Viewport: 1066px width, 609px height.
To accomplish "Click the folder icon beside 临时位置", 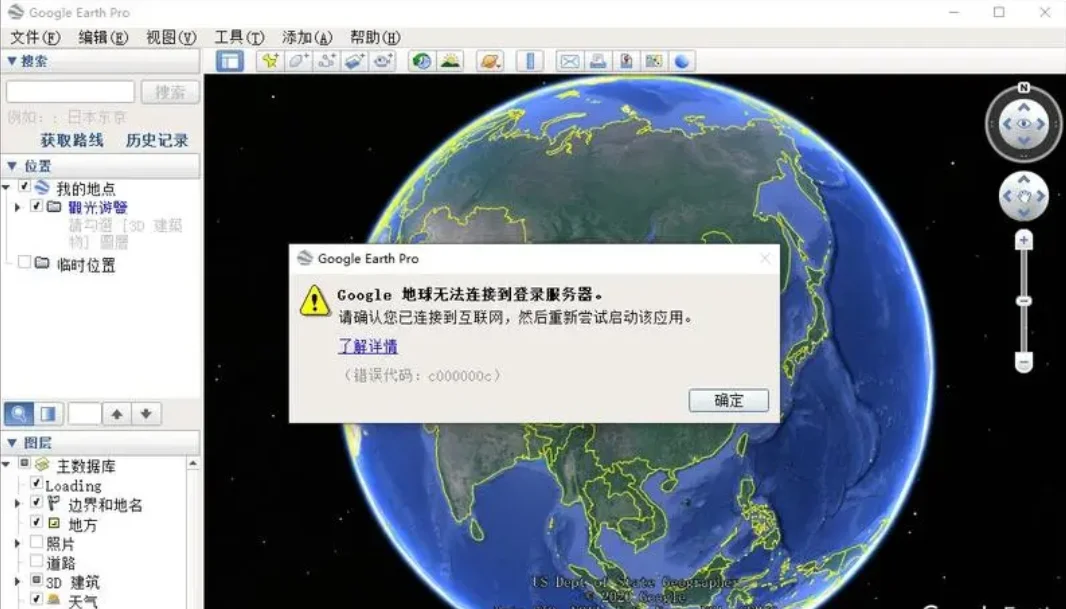I will tap(43, 262).
